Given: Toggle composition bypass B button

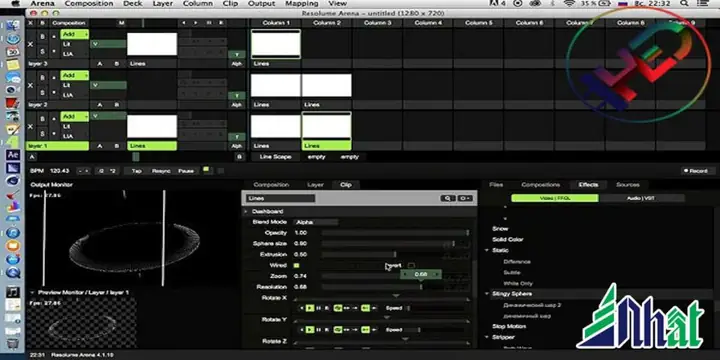Looking at the screenshot, I should click(x=43, y=23).
